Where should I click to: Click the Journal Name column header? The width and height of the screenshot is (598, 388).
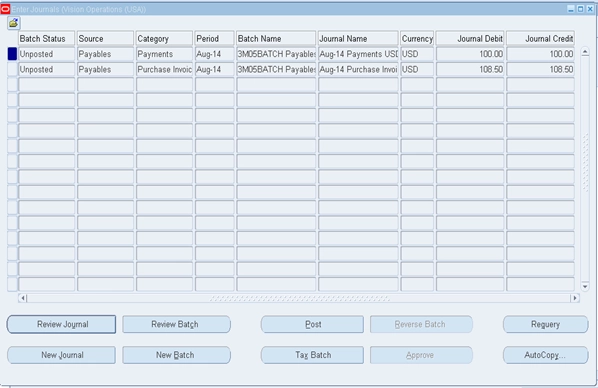[358, 39]
